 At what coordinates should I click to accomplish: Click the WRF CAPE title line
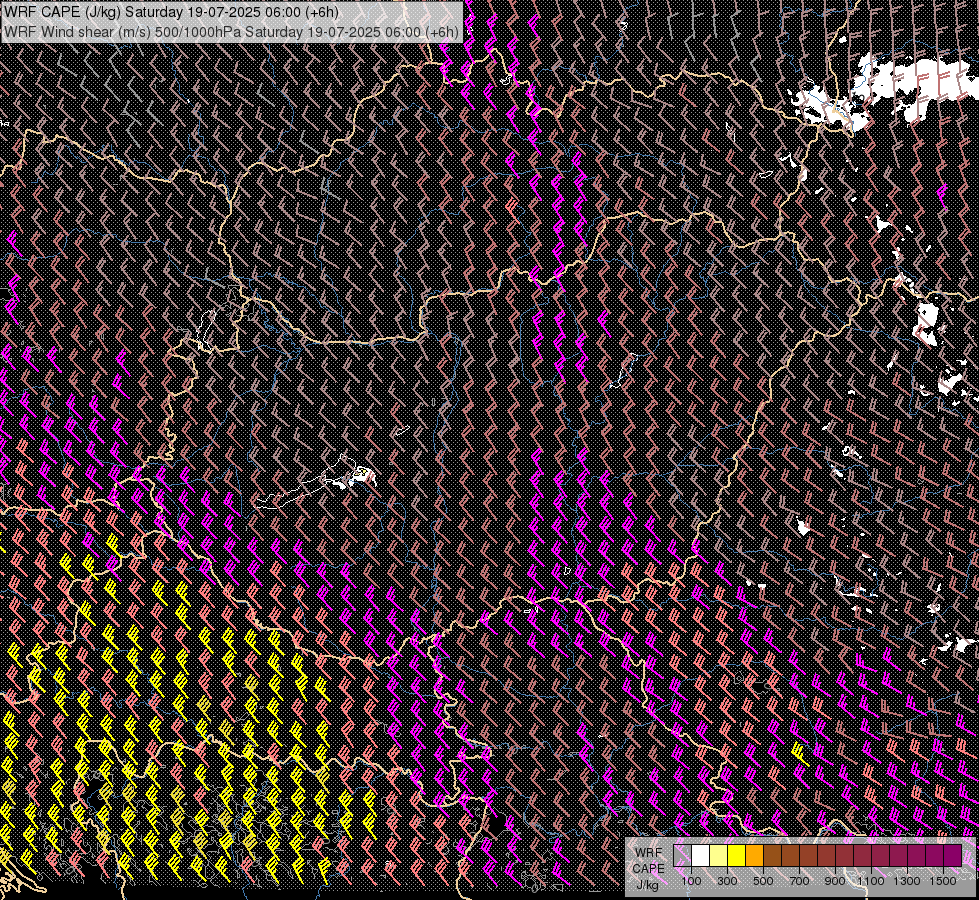tap(171, 12)
